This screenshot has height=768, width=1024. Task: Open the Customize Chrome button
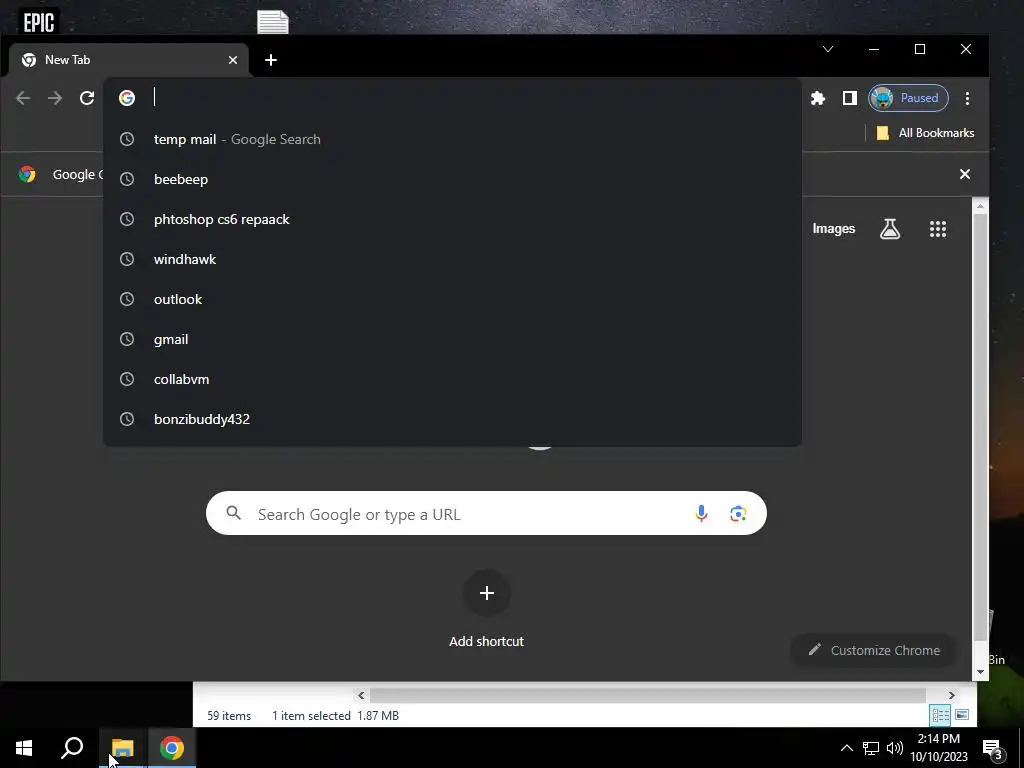[873, 650]
